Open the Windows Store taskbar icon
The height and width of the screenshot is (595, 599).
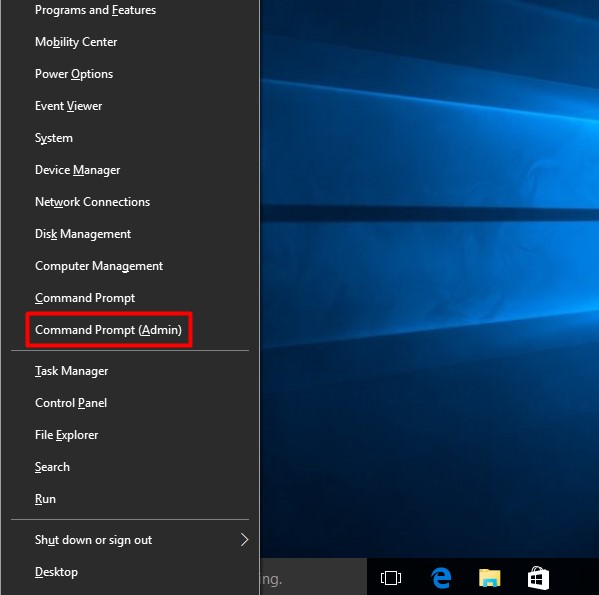pyautogui.click(x=538, y=577)
